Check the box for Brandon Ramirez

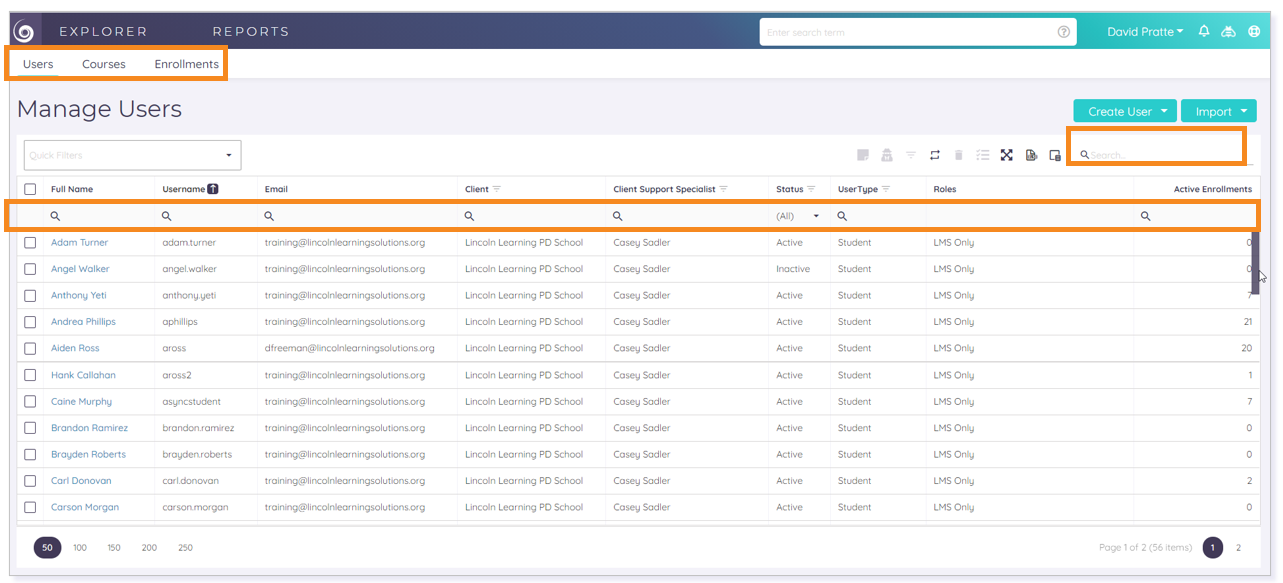point(30,428)
